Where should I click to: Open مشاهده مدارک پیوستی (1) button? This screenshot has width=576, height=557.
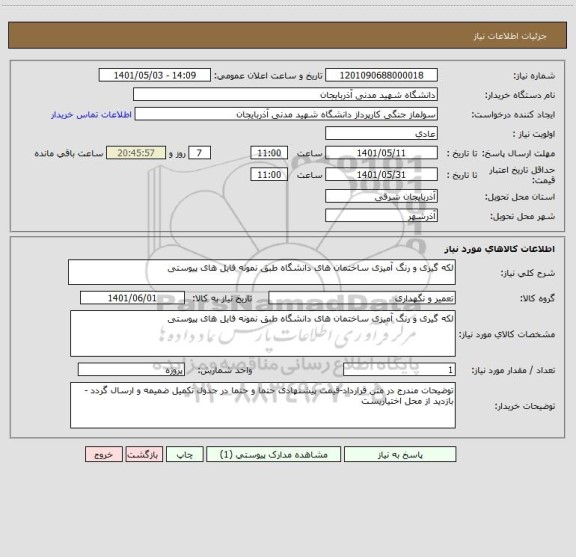point(273,454)
